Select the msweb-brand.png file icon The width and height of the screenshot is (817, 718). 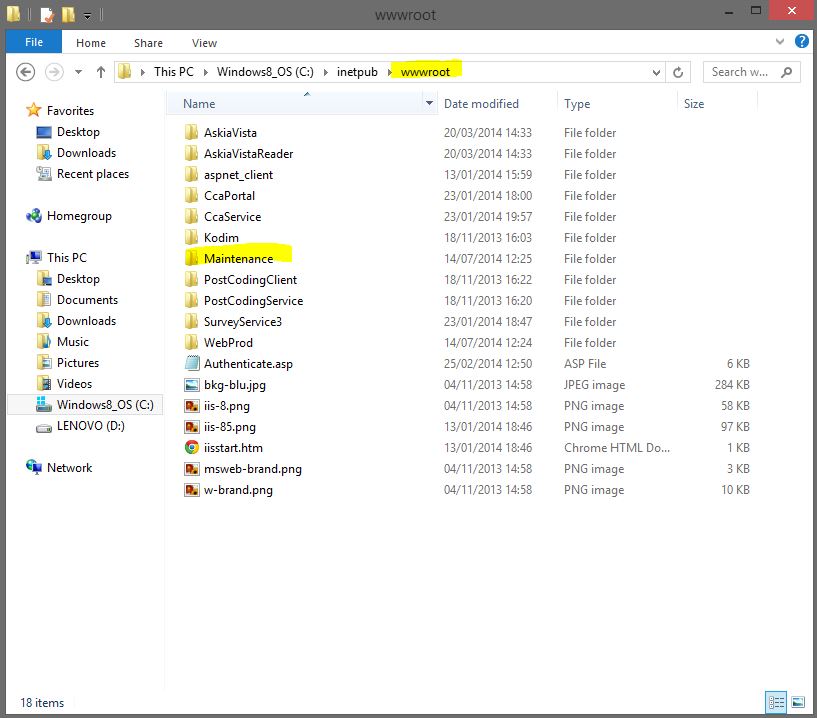tap(192, 468)
